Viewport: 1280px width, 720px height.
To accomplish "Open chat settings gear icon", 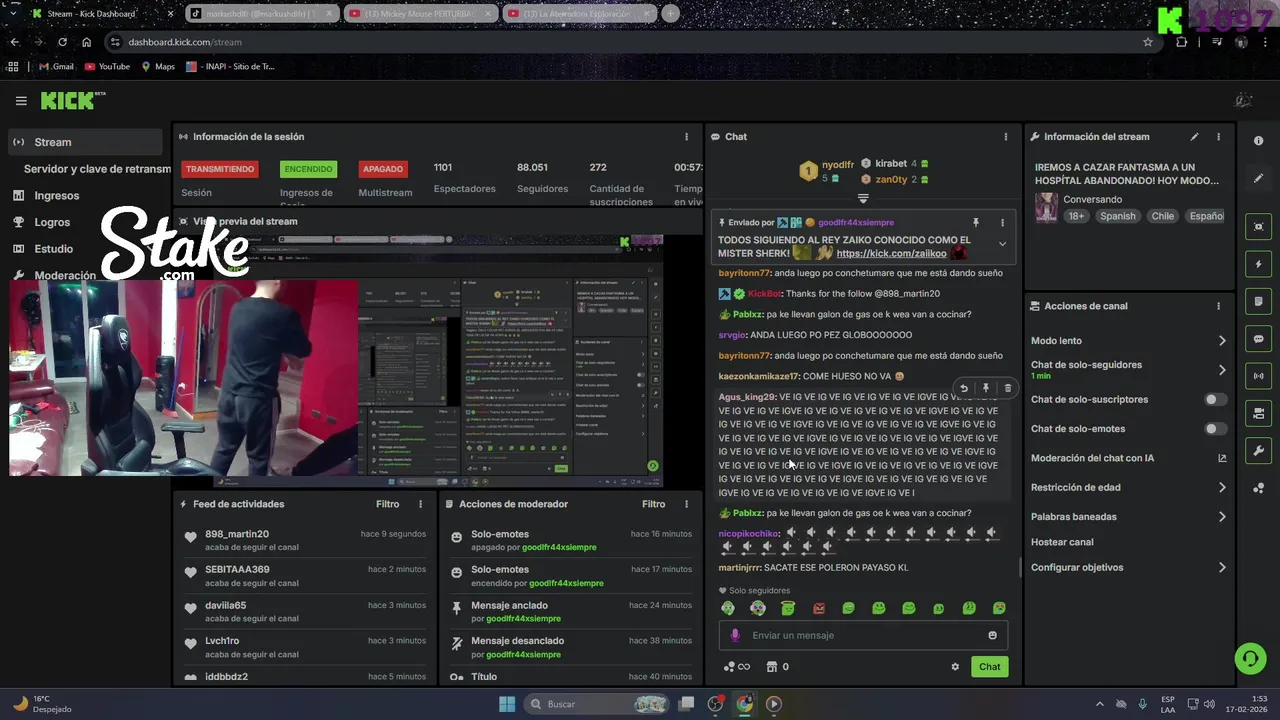I will 955,667.
